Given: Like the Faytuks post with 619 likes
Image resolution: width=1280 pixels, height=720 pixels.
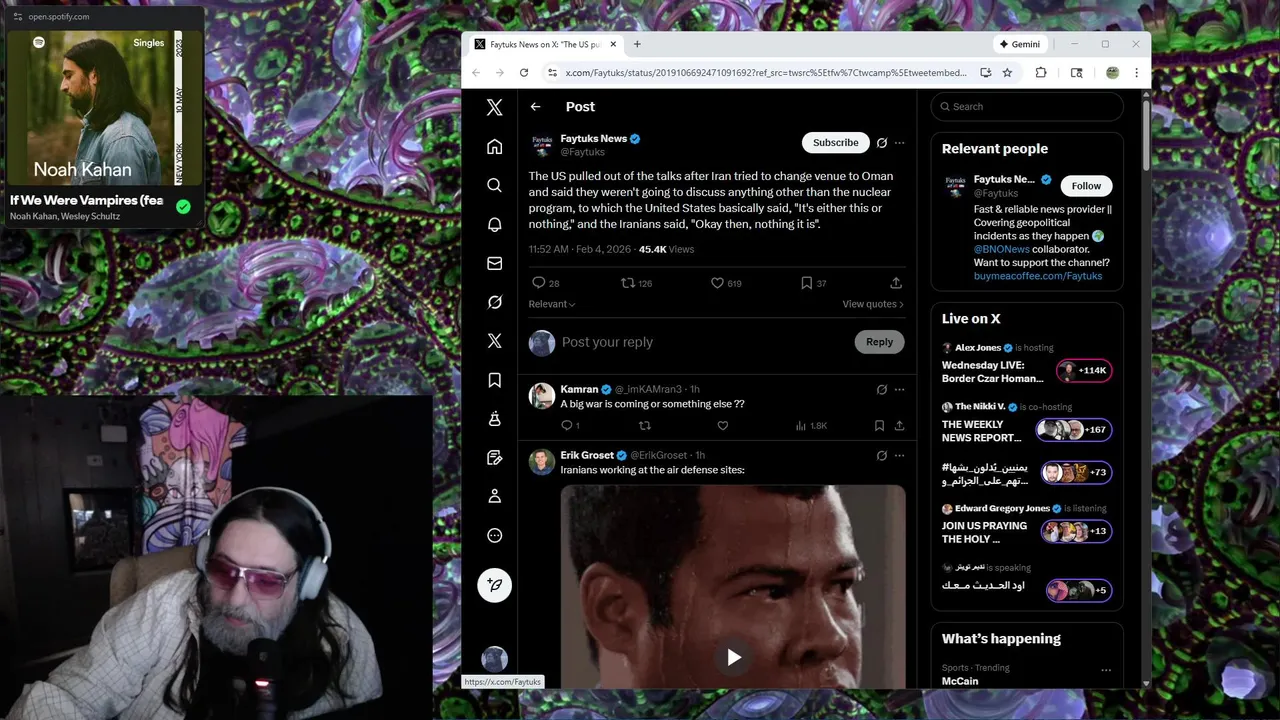Looking at the screenshot, I should point(717,283).
